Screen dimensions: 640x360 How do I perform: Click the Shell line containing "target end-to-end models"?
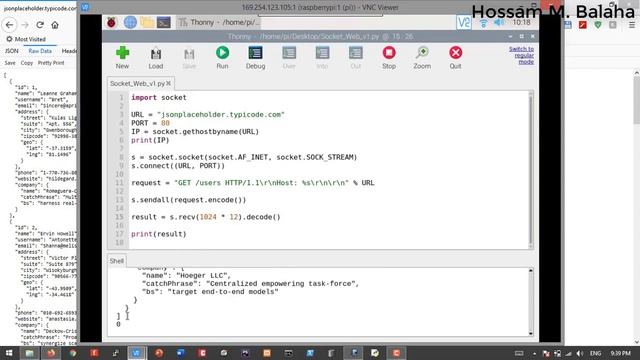tap(210, 292)
